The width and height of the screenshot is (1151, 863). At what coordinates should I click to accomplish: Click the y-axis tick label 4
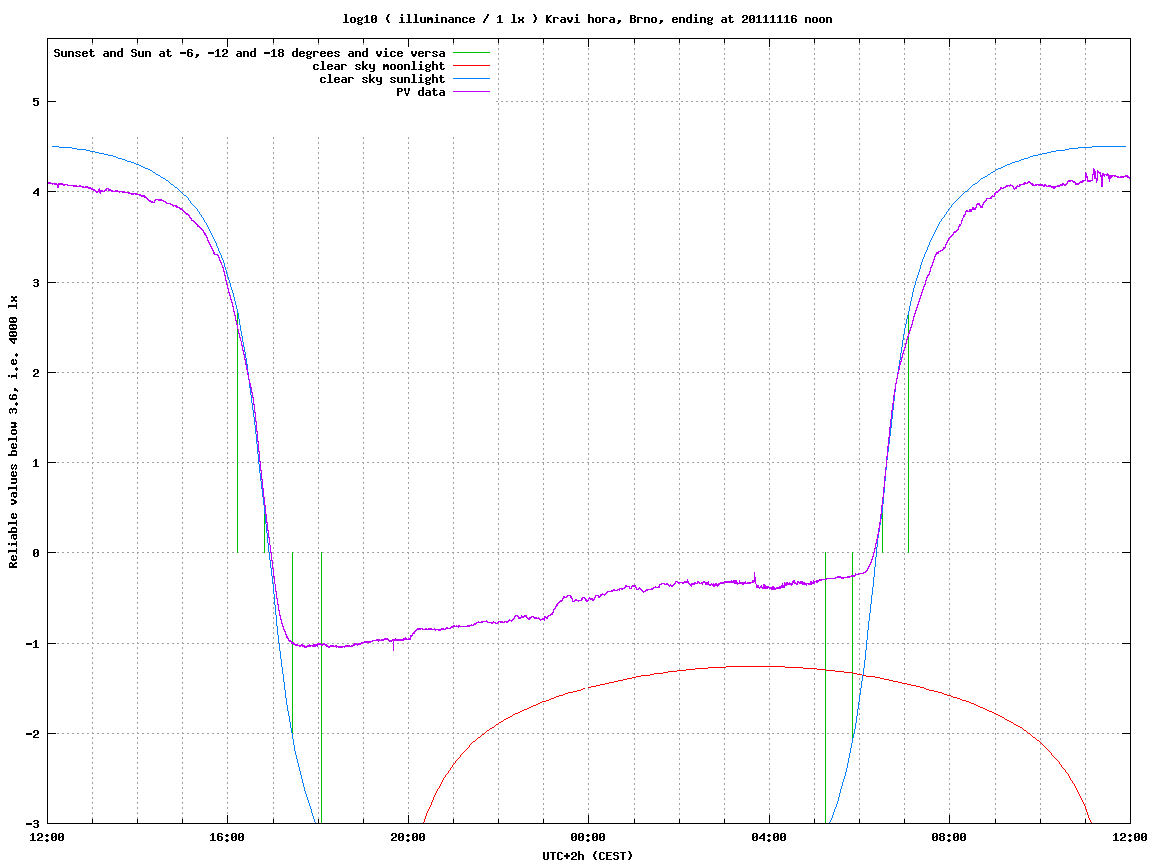35,192
